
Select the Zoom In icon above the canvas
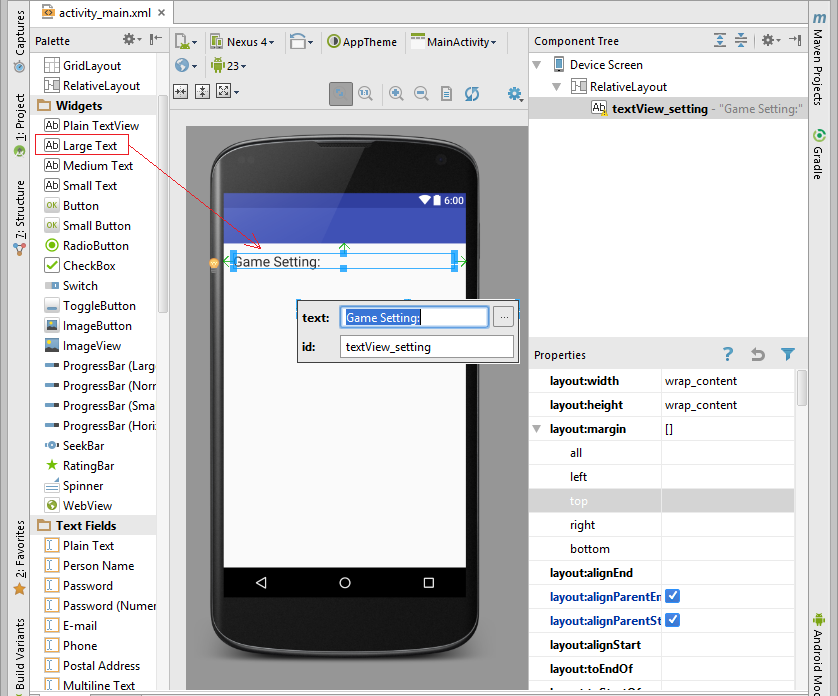pyautogui.click(x=396, y=94)
